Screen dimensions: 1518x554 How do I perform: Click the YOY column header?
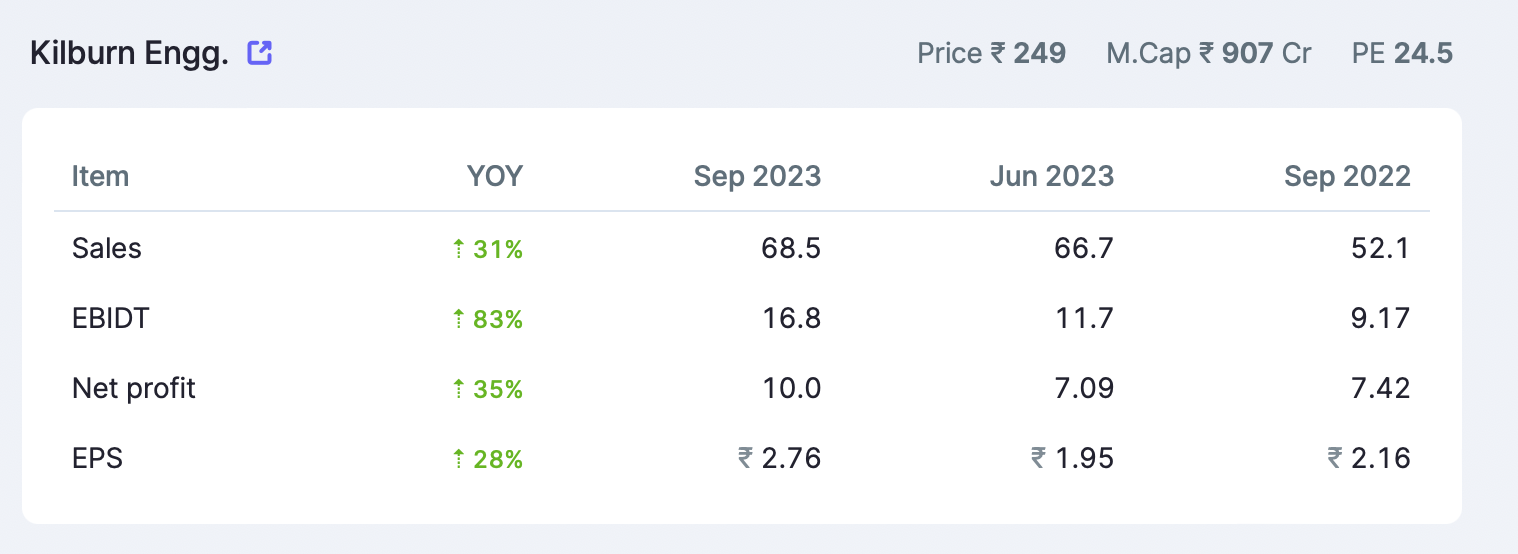[x=494, y=177]
